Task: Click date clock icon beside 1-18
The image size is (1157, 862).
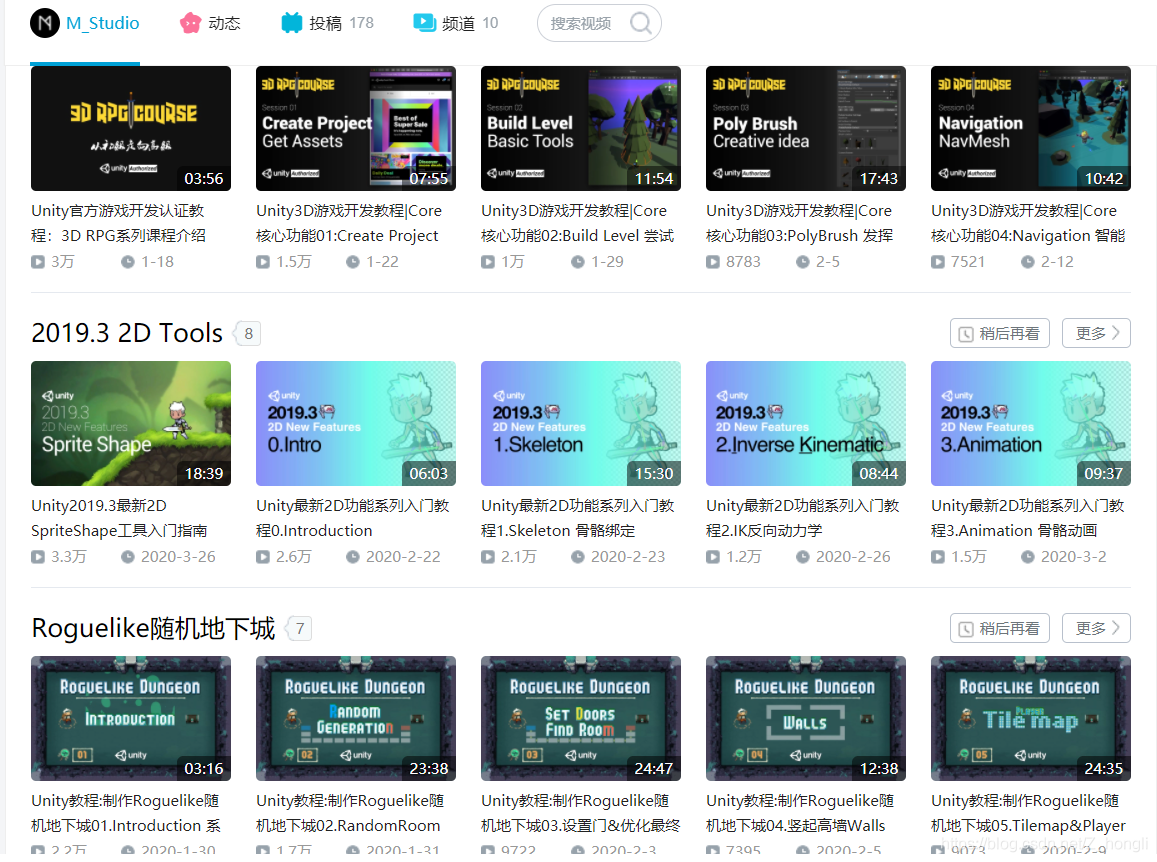Action: click(128, 262)
